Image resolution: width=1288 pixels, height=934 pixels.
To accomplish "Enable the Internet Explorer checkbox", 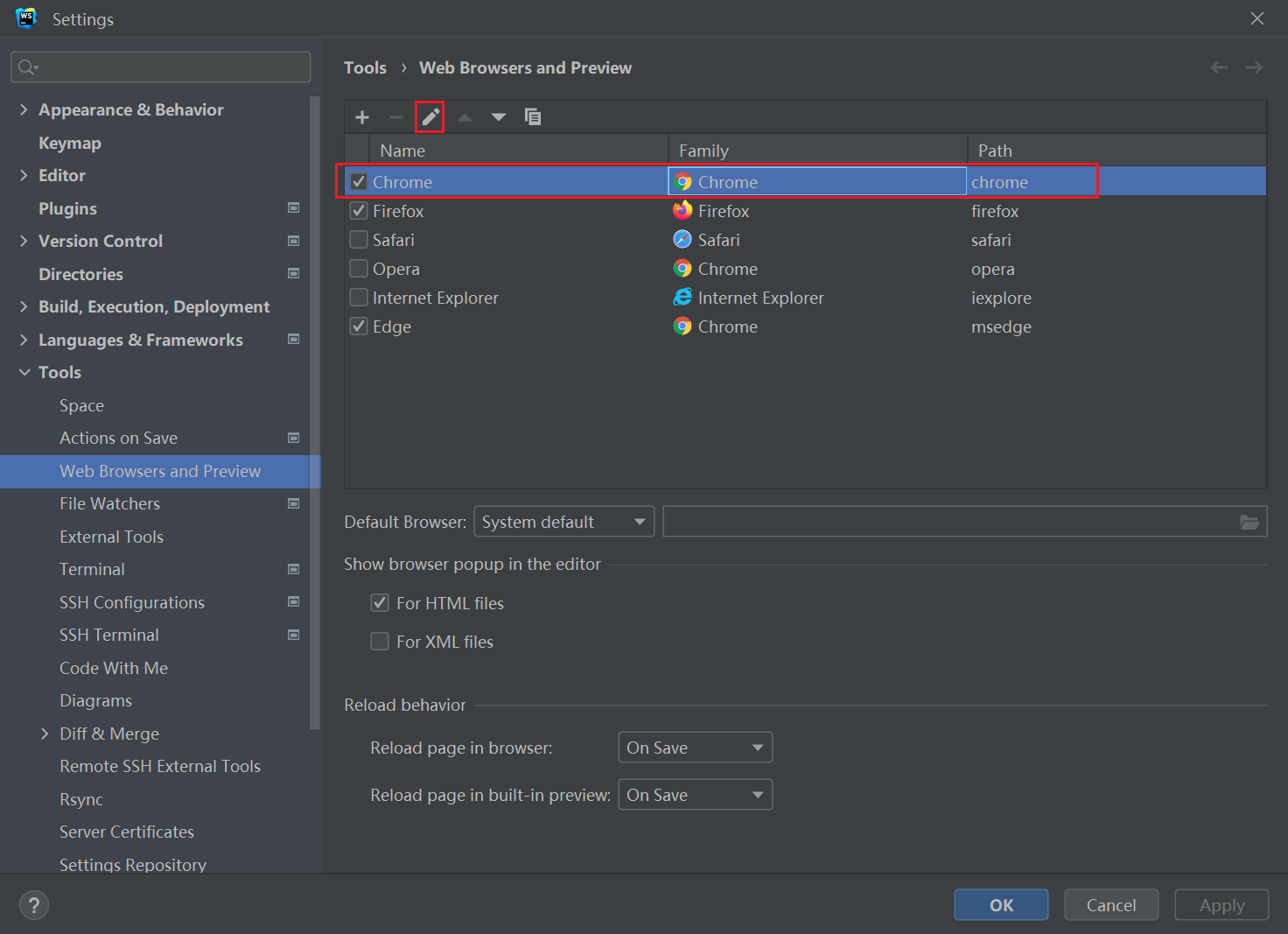I will (x=359, y=298).
